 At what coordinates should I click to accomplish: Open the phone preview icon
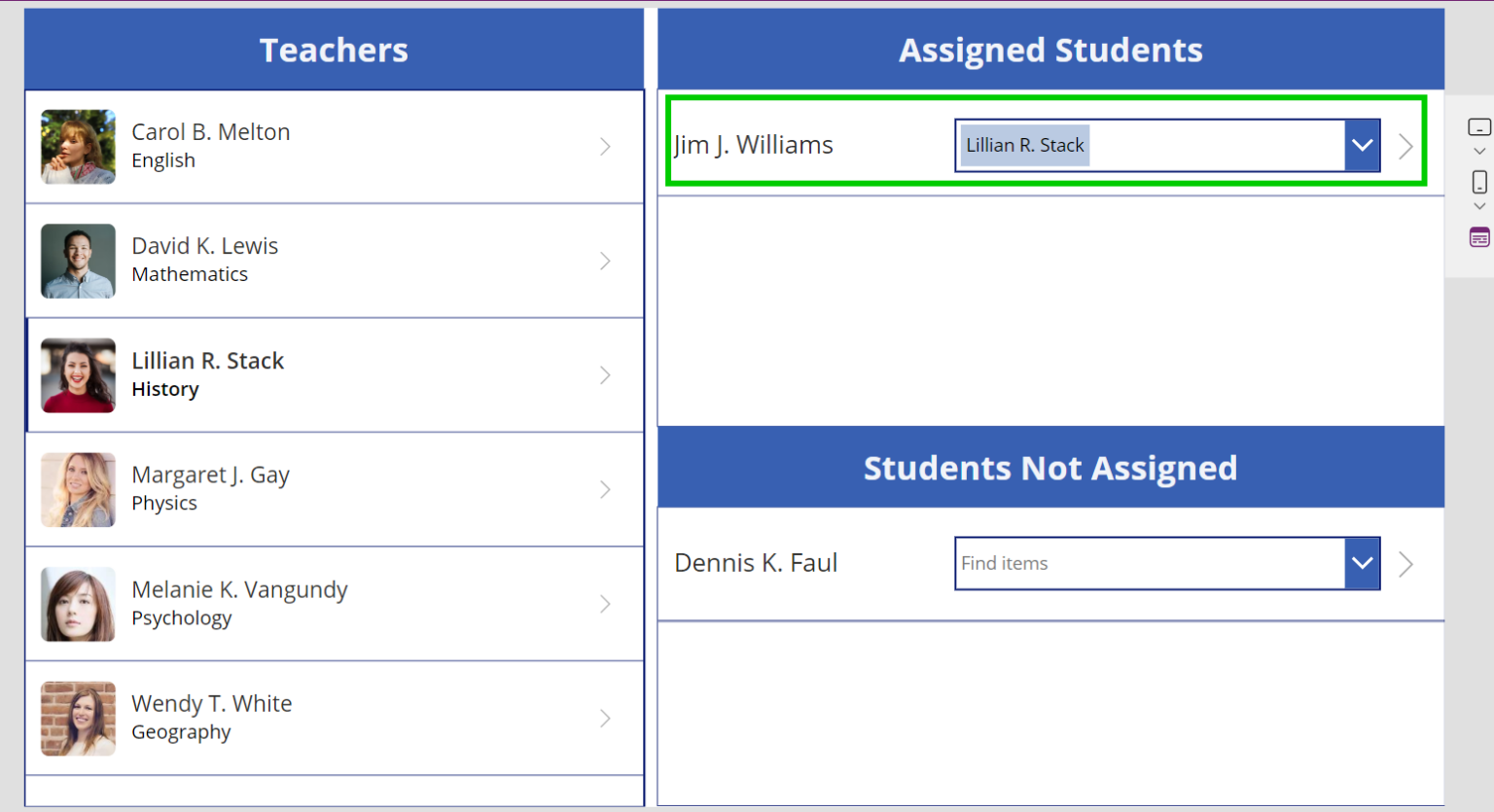[x=1479, y=182]
